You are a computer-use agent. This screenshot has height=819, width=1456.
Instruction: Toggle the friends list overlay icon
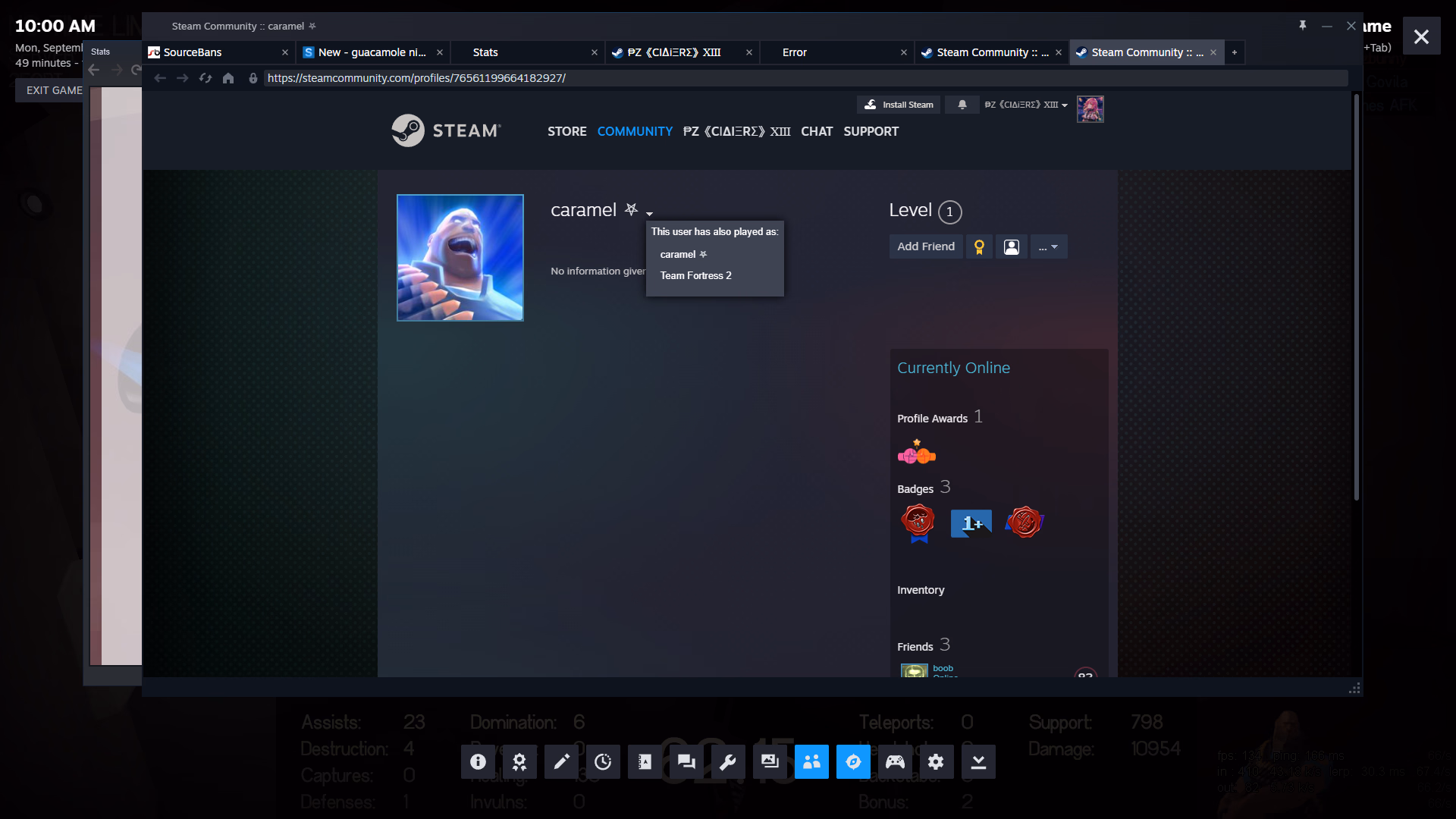(811, 761)
